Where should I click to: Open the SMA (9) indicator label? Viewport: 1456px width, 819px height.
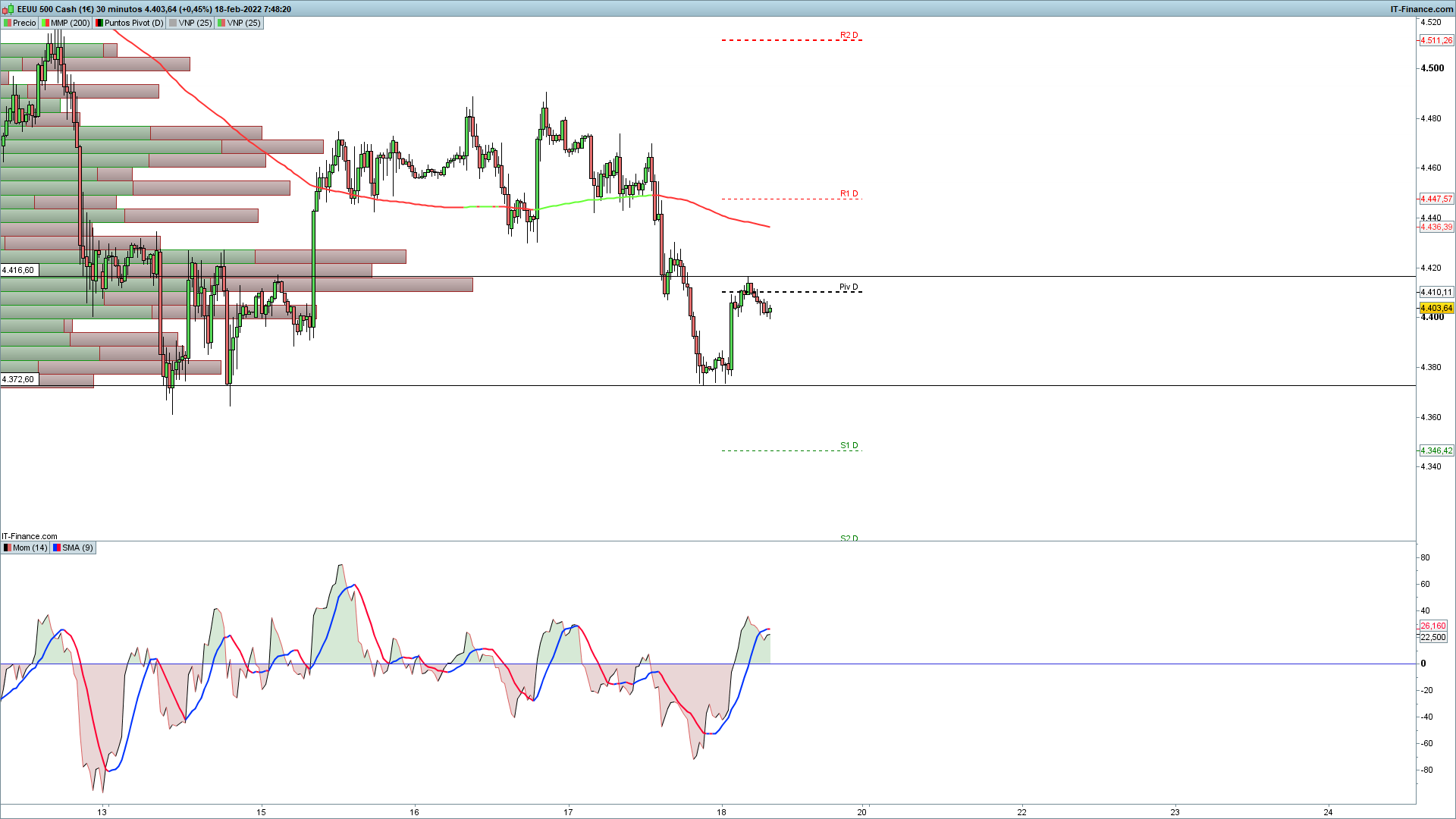click(x=73, y=548)
